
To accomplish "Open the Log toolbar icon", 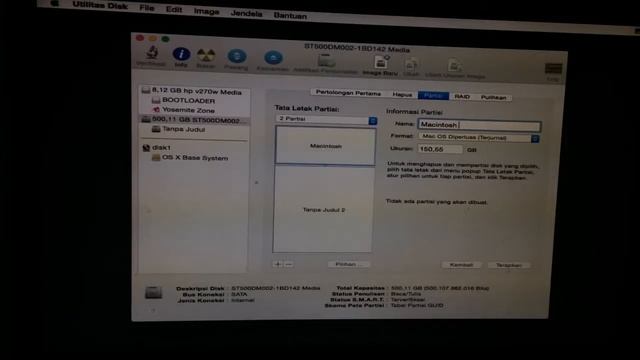I will (553, 69).
